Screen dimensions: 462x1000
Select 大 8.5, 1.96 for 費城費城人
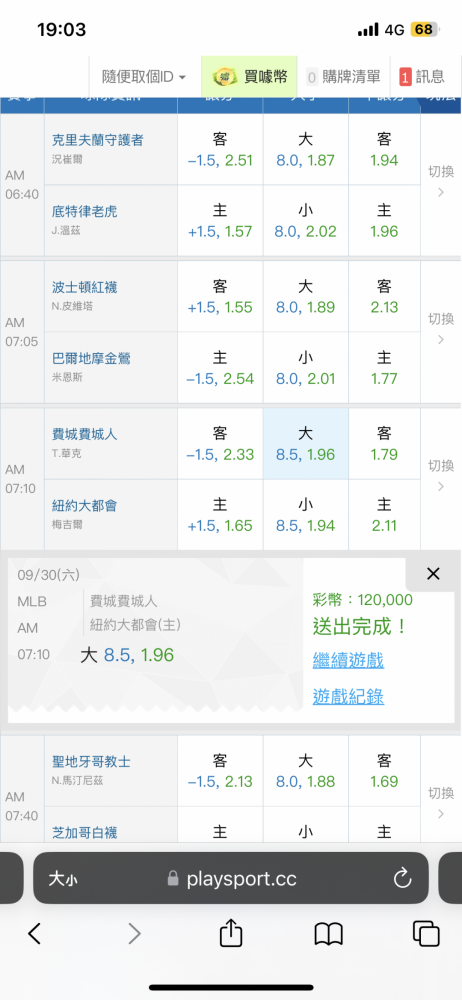pos(306,444)
